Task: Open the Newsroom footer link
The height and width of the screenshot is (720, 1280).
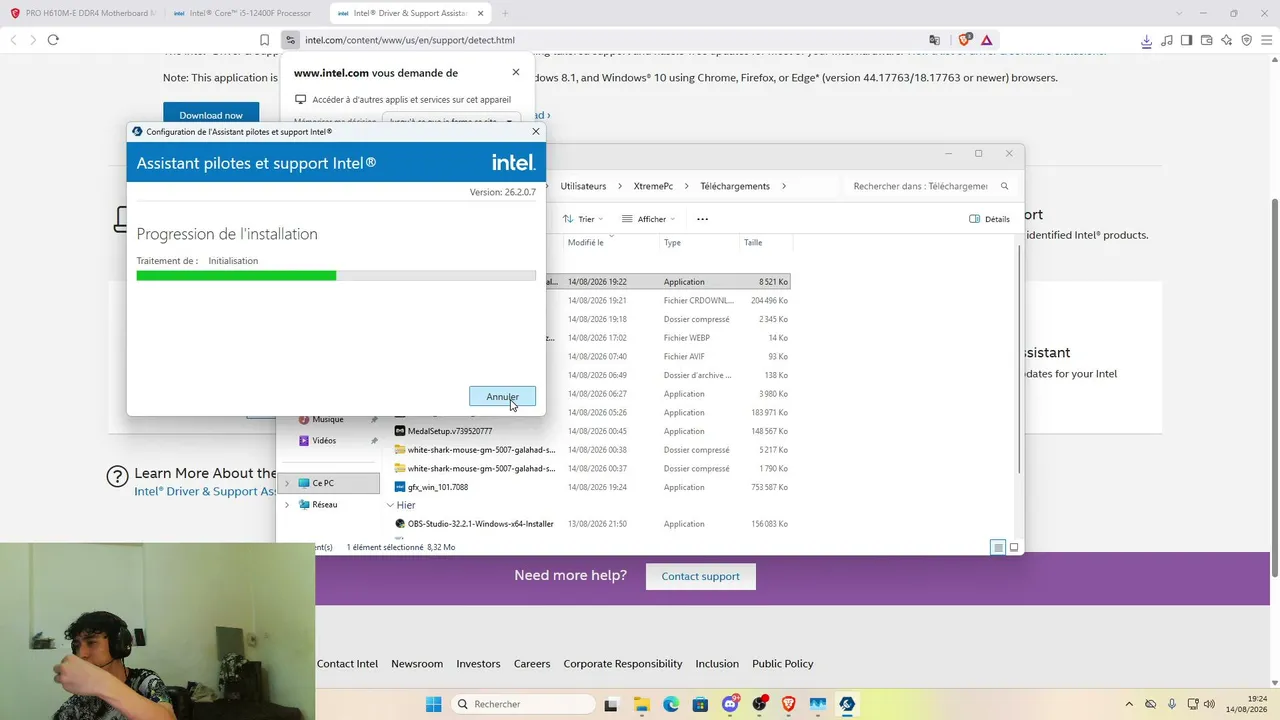Action: click(x=417, y=664)
